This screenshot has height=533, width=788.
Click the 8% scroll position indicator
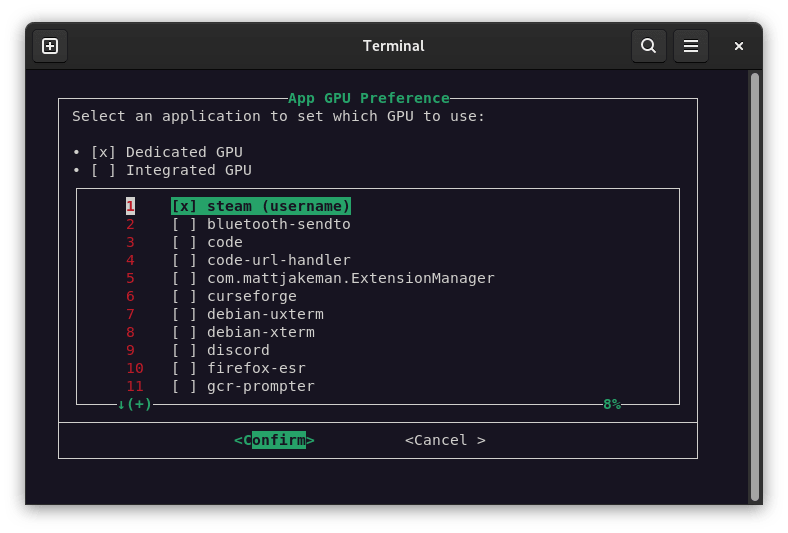(611, 404)
